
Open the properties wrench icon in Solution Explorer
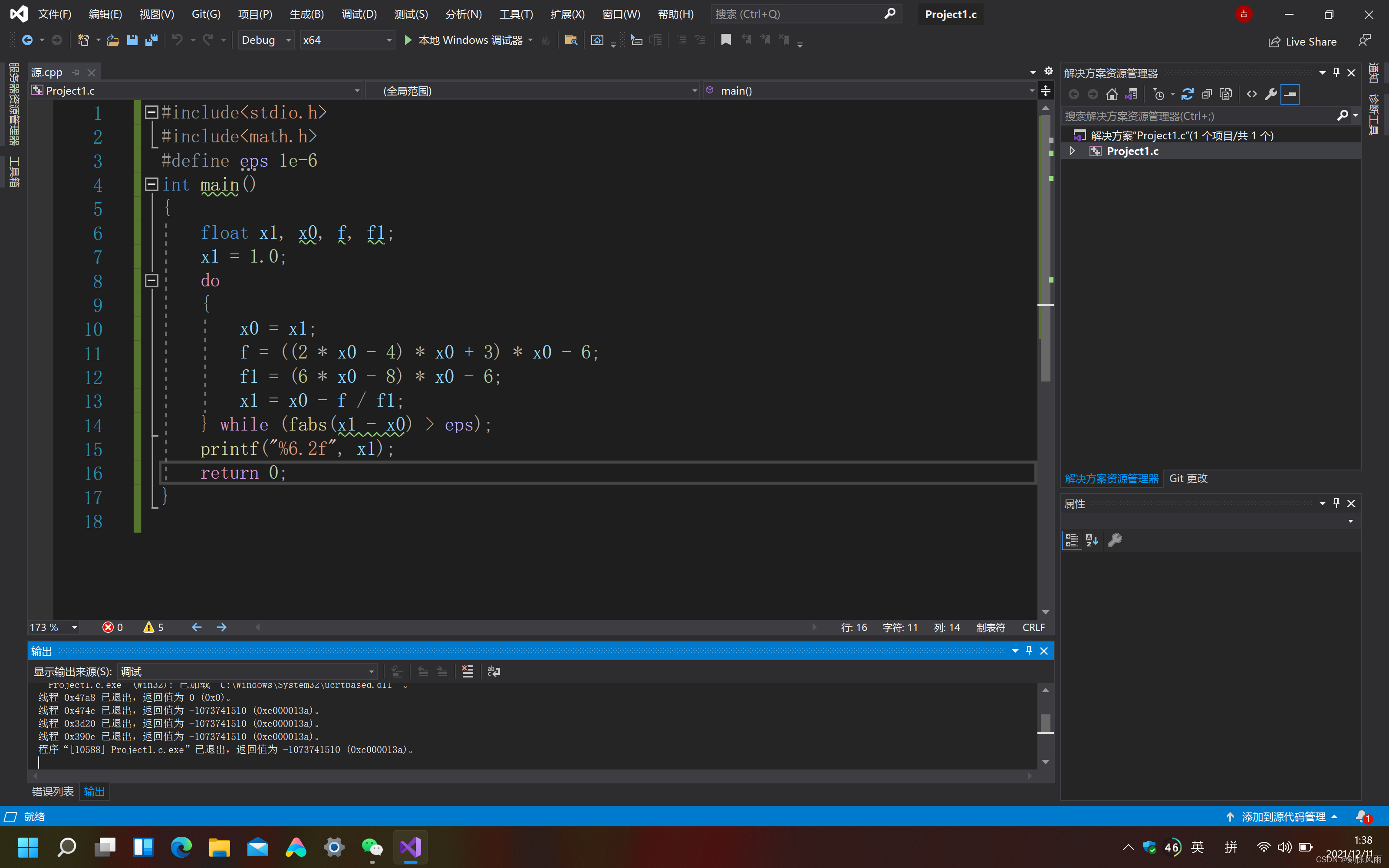(x=1271, y=94)
